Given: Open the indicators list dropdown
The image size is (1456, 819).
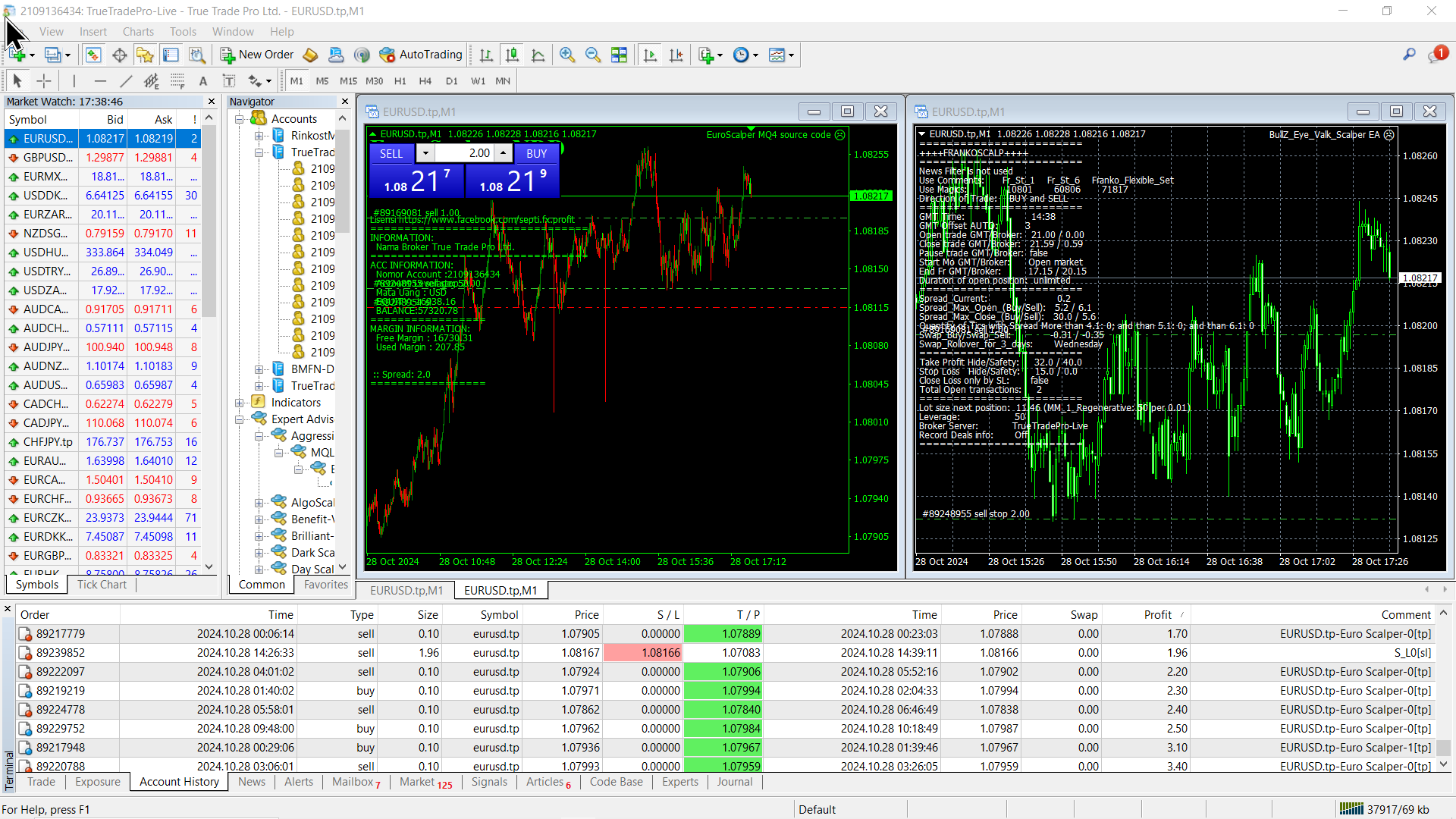Looking at the screenshot, I should [711, 55].
